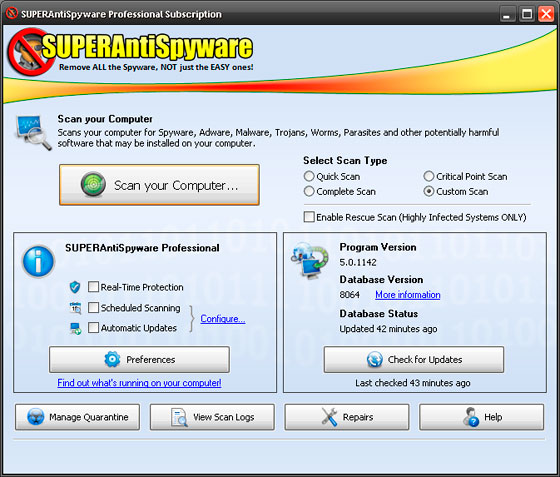
Task: Click the computer magnifier scan icon
Action: (33, 132)
